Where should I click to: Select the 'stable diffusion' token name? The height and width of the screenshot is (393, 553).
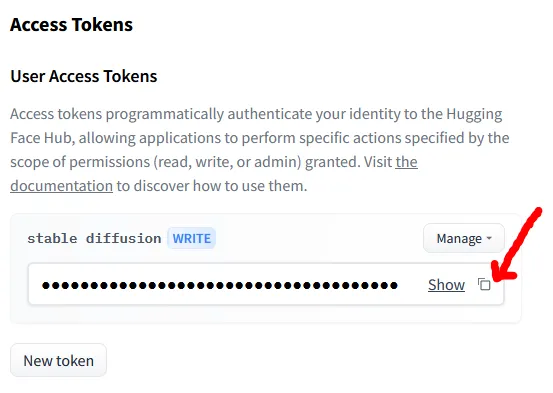point(94,238)
